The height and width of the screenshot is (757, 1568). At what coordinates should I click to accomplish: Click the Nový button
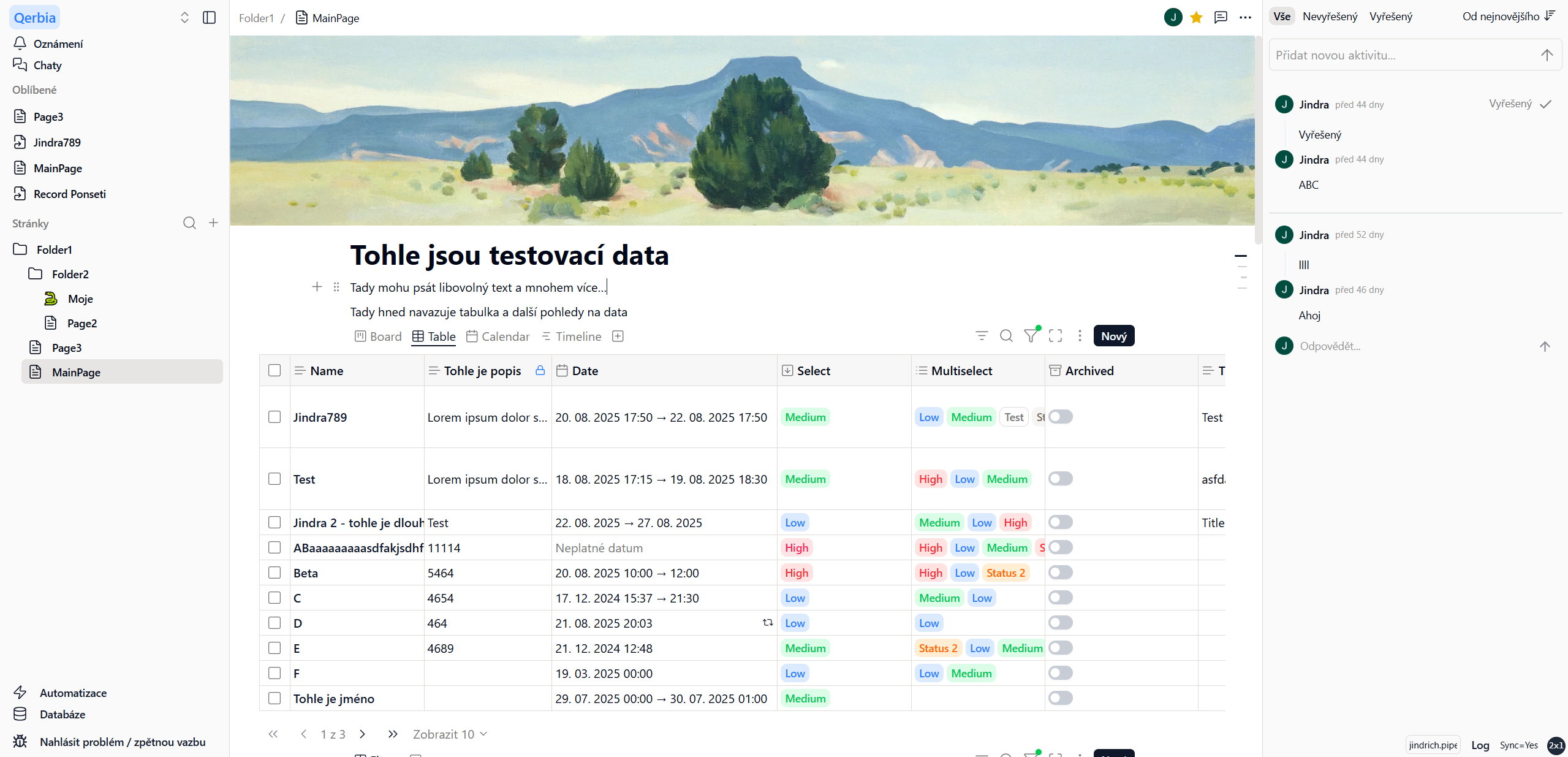[x=1113, y=336]
